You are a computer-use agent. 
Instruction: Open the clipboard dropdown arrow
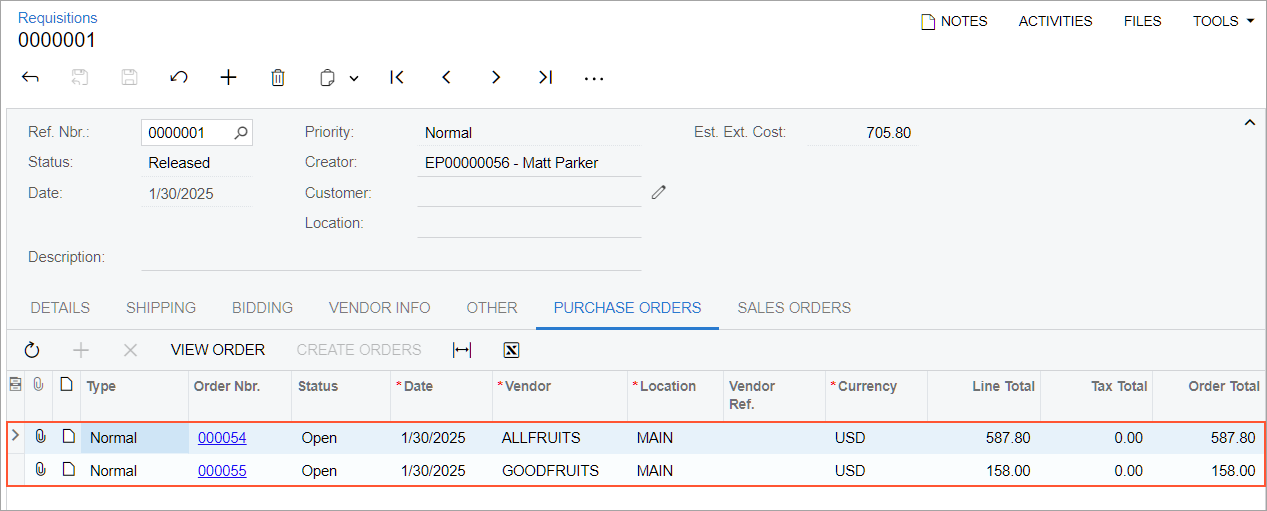coord(354,78)
